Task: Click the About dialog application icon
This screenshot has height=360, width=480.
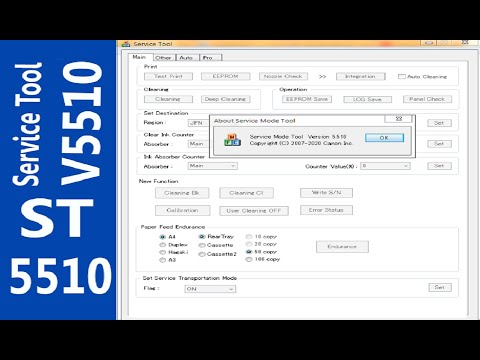Action: [232, 140]
